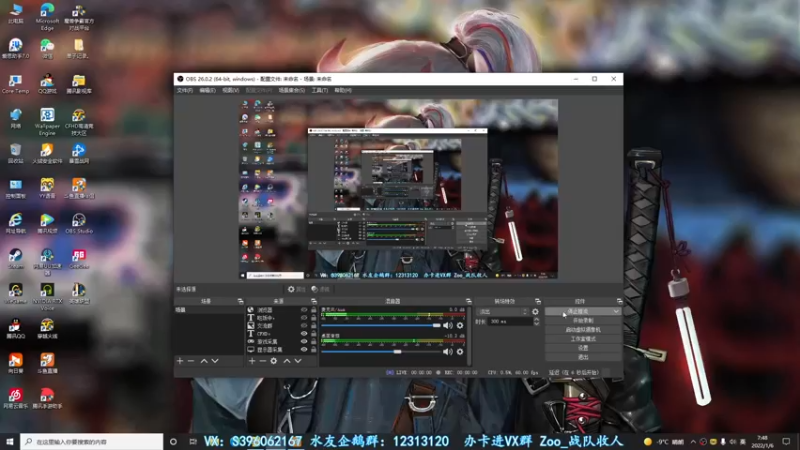800x450 pixels.
Task: Toggle visibility eye of the CFHD text source
Action: pyautogui.click(x=304, y=334)
